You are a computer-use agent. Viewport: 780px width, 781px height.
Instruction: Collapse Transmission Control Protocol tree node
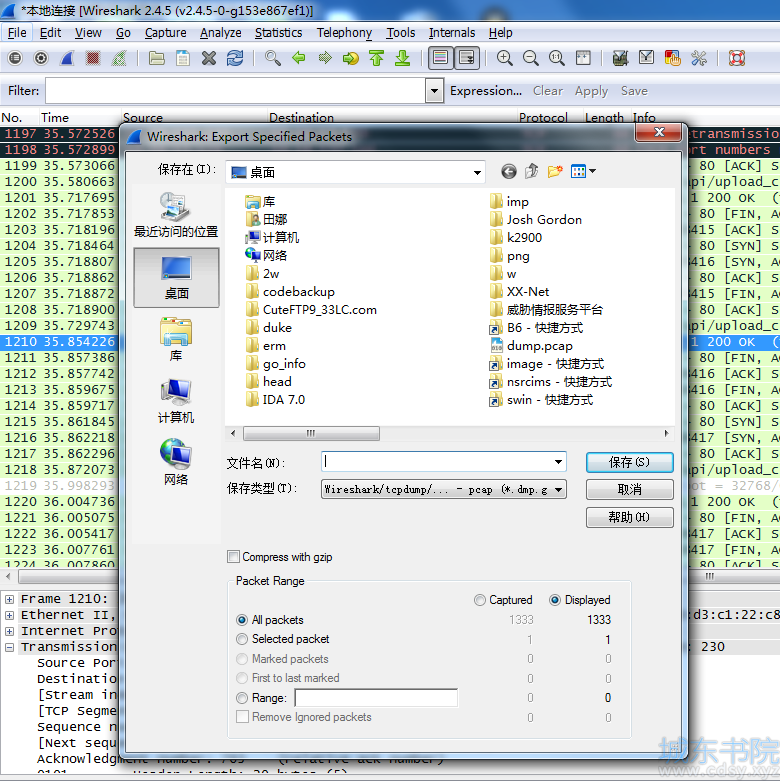pyautogui.click(x=9, y=647)
